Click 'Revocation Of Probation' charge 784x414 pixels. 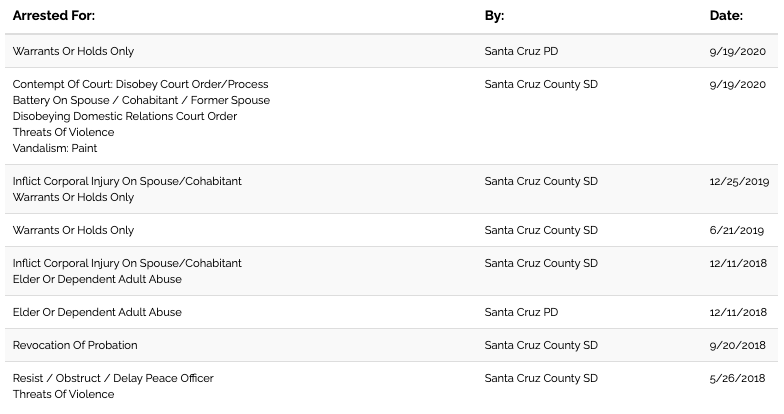tap(75, 345)
